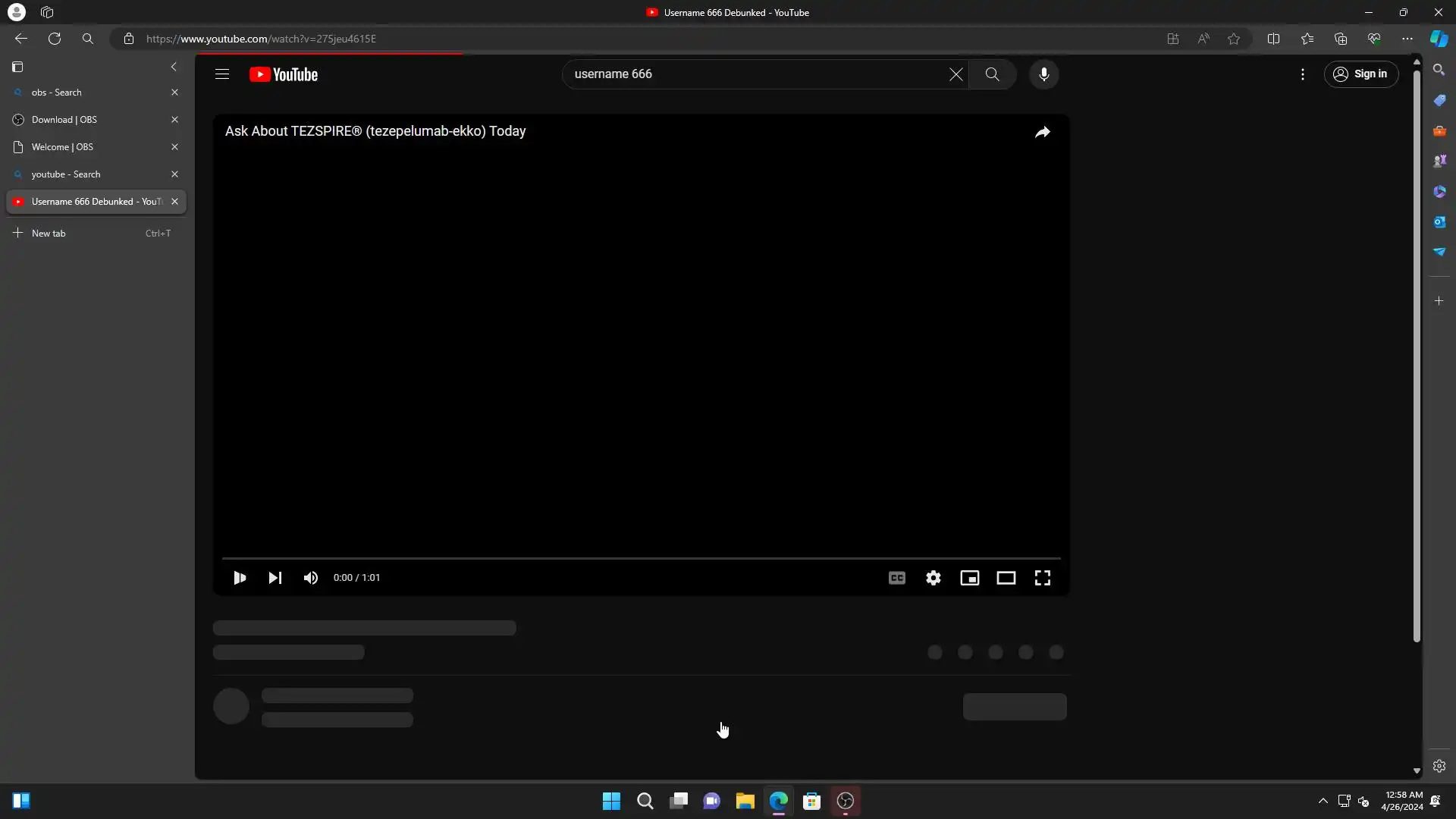
Task: Search with the magnifier button
Action: [x=992, y=74]
